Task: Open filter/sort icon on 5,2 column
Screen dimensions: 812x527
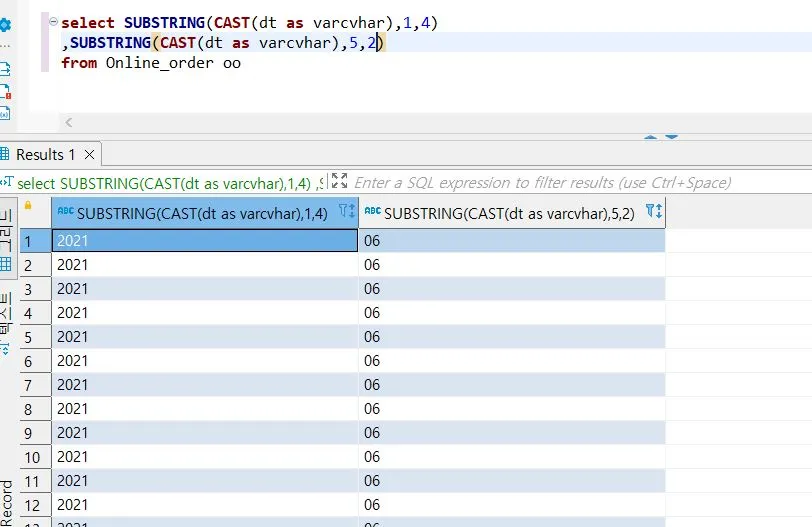Action: [x=654, y=211]
